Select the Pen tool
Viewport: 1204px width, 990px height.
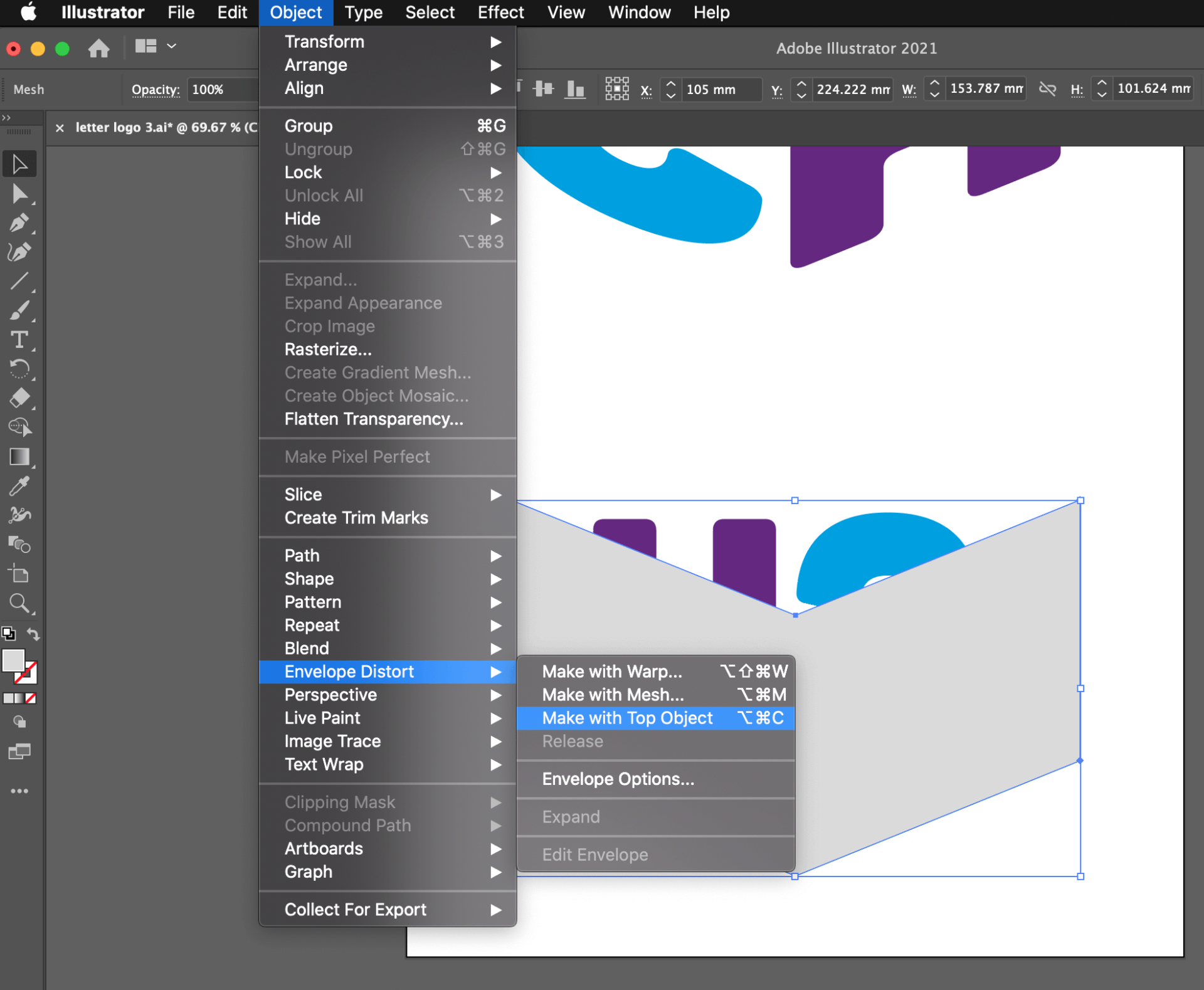click(19, 223)
